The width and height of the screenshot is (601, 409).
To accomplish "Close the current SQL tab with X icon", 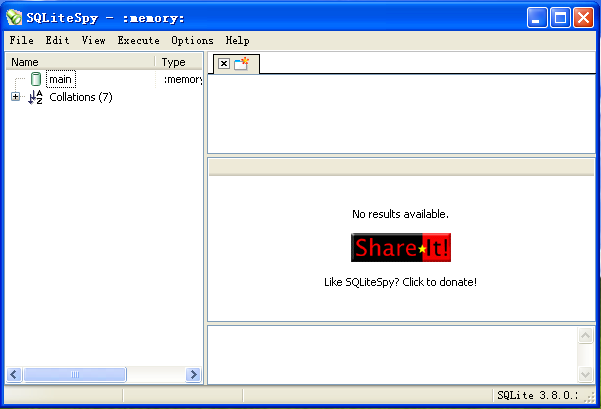I will point(224,64).
